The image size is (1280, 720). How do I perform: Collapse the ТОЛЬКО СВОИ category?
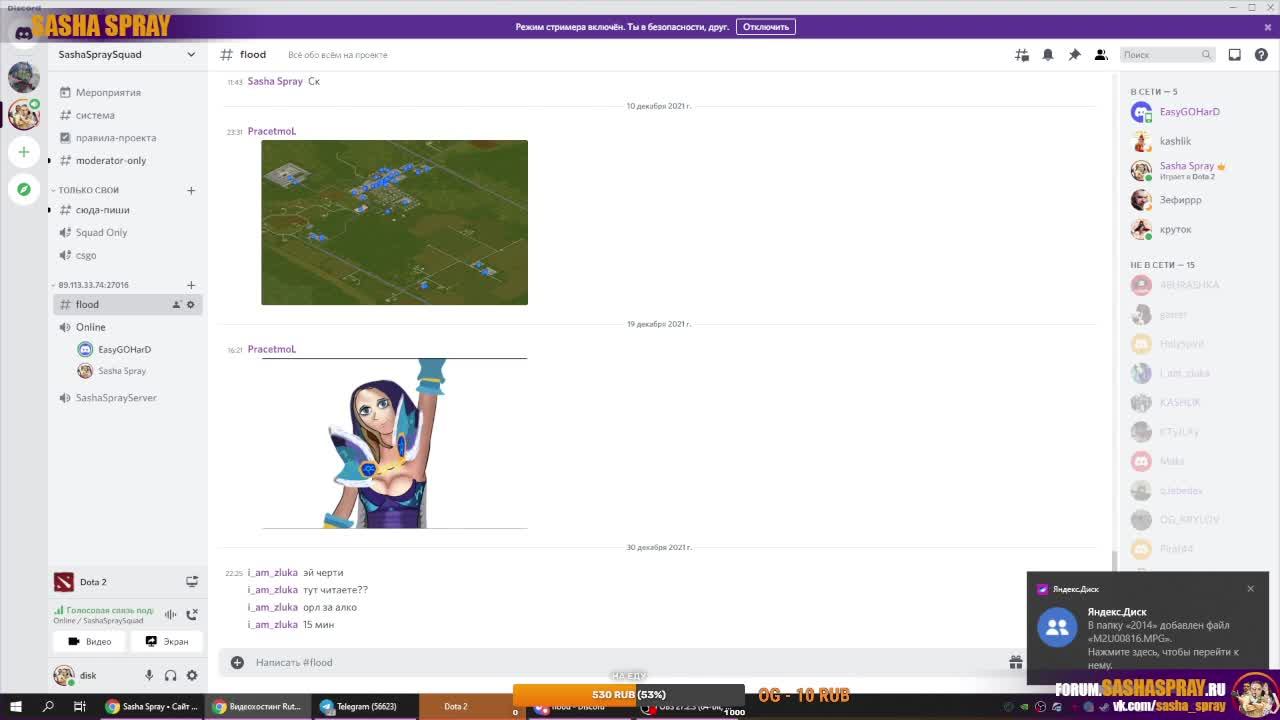pyautogui.click(x=88, y=190)
